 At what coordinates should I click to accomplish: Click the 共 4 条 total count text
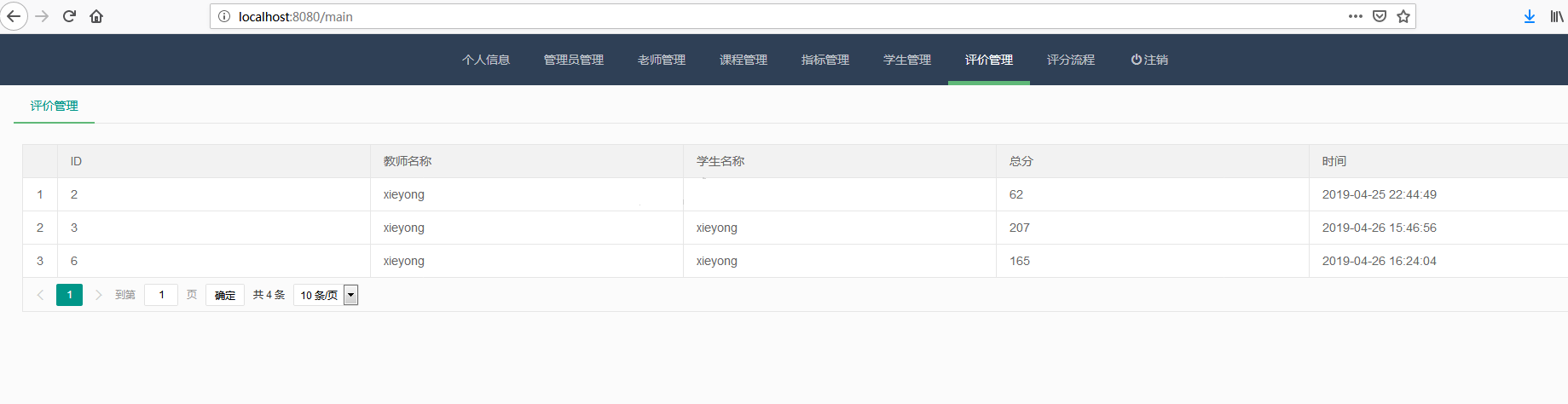click(x=269, y=295)
